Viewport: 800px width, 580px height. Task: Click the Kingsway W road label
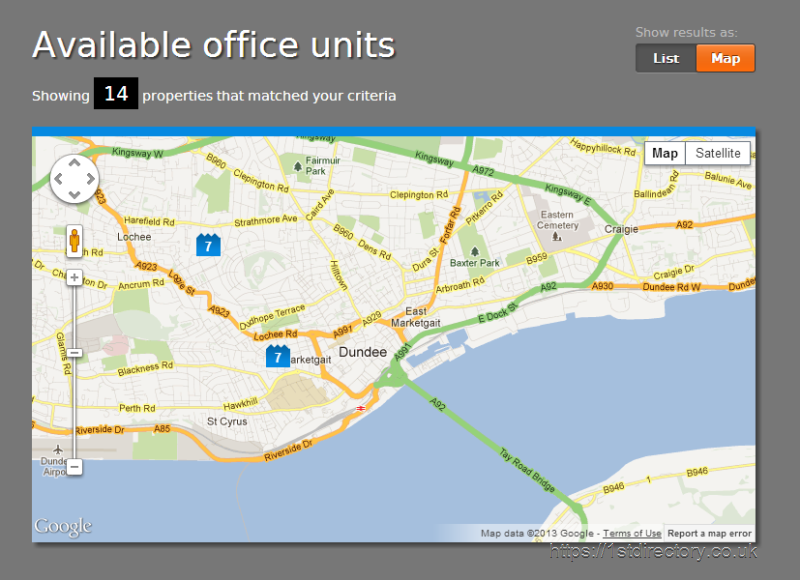click(x=137, y=153)
